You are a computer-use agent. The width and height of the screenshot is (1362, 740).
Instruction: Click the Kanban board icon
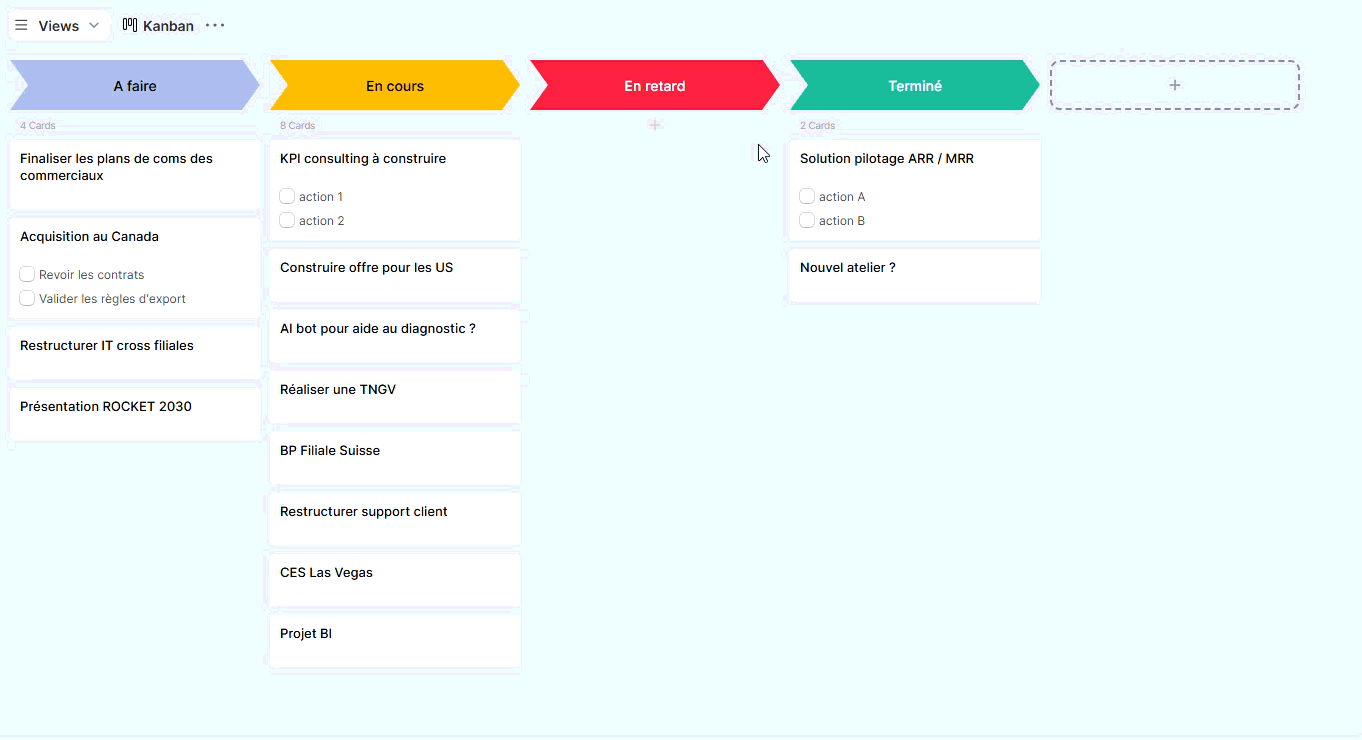point(130,25)
